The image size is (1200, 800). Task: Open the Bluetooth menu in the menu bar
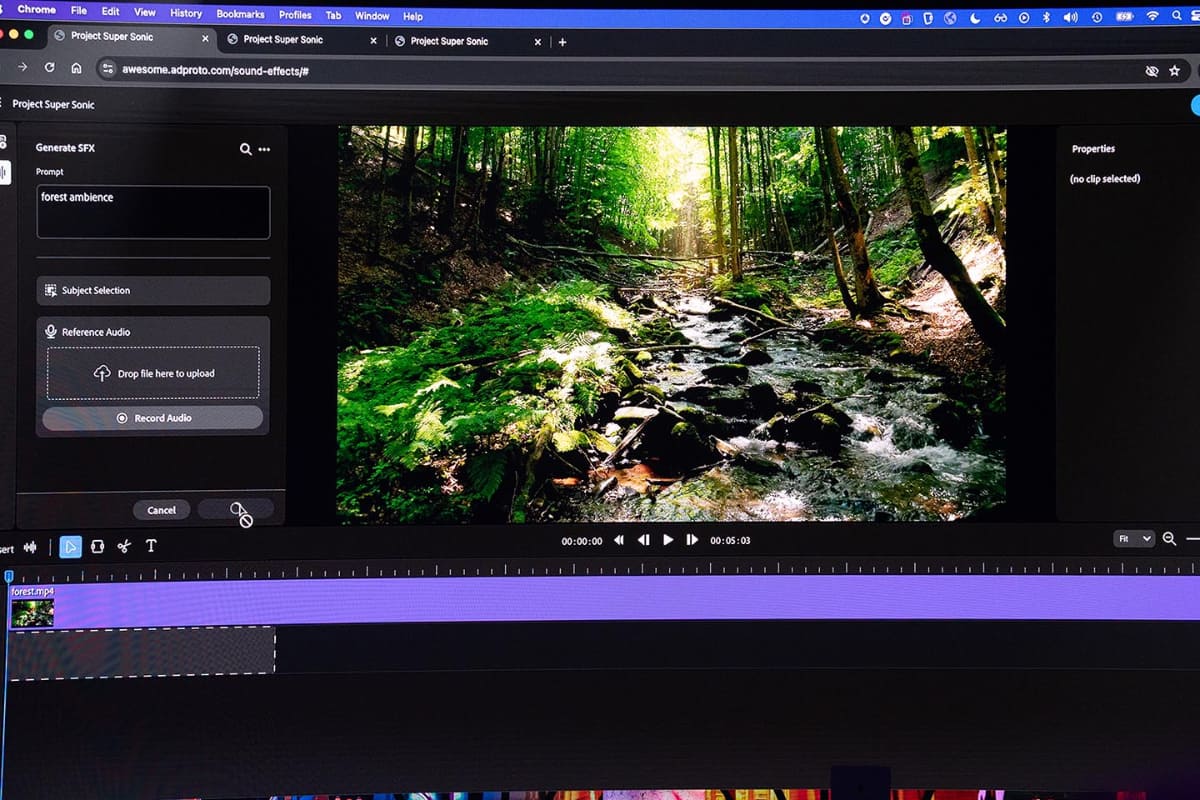[x=1047, y=17]
